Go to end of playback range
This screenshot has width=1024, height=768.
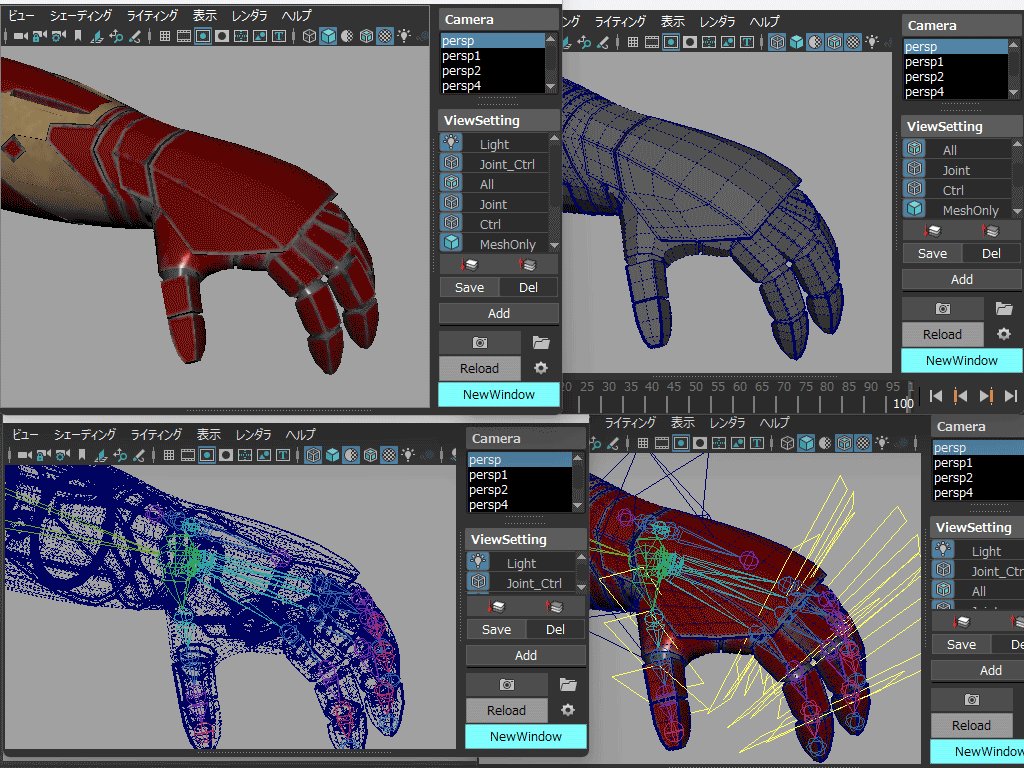[1011, 396]
